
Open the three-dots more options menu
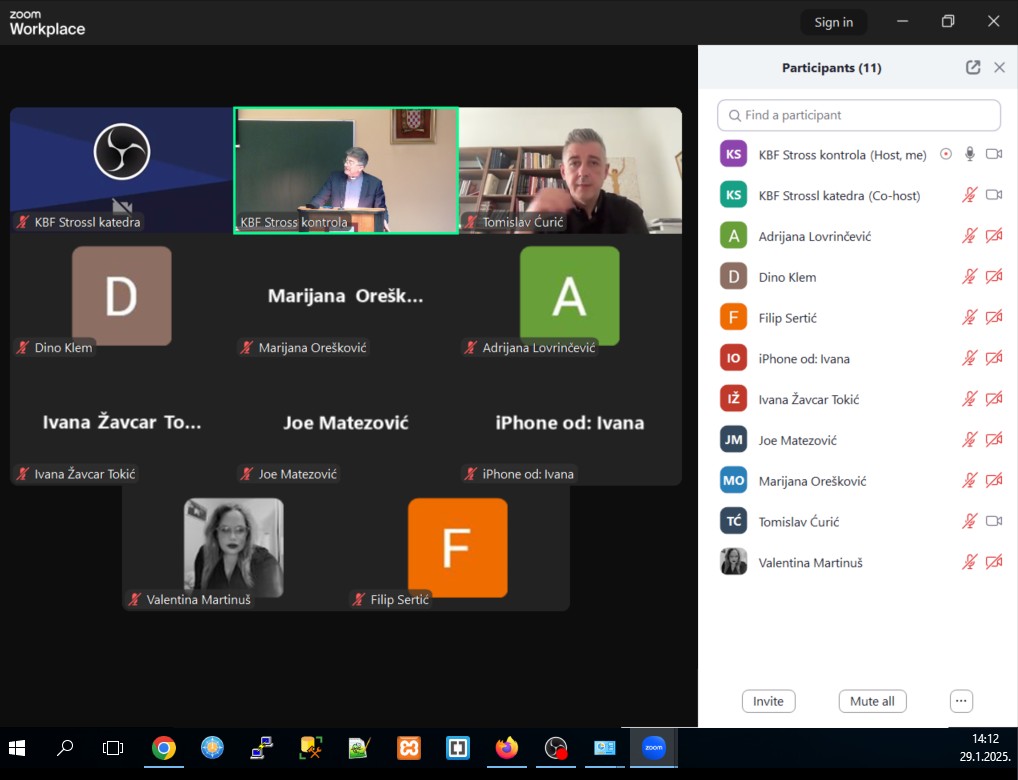click(961, 701)
